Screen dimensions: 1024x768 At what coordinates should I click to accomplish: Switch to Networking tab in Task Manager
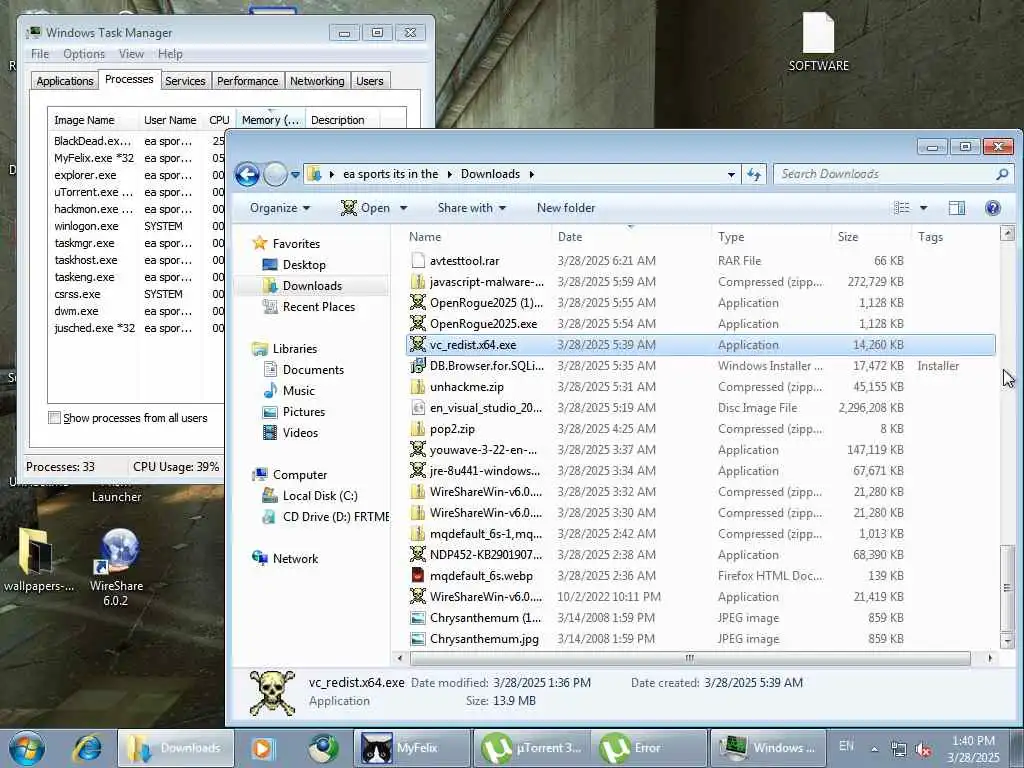[317, 81]
